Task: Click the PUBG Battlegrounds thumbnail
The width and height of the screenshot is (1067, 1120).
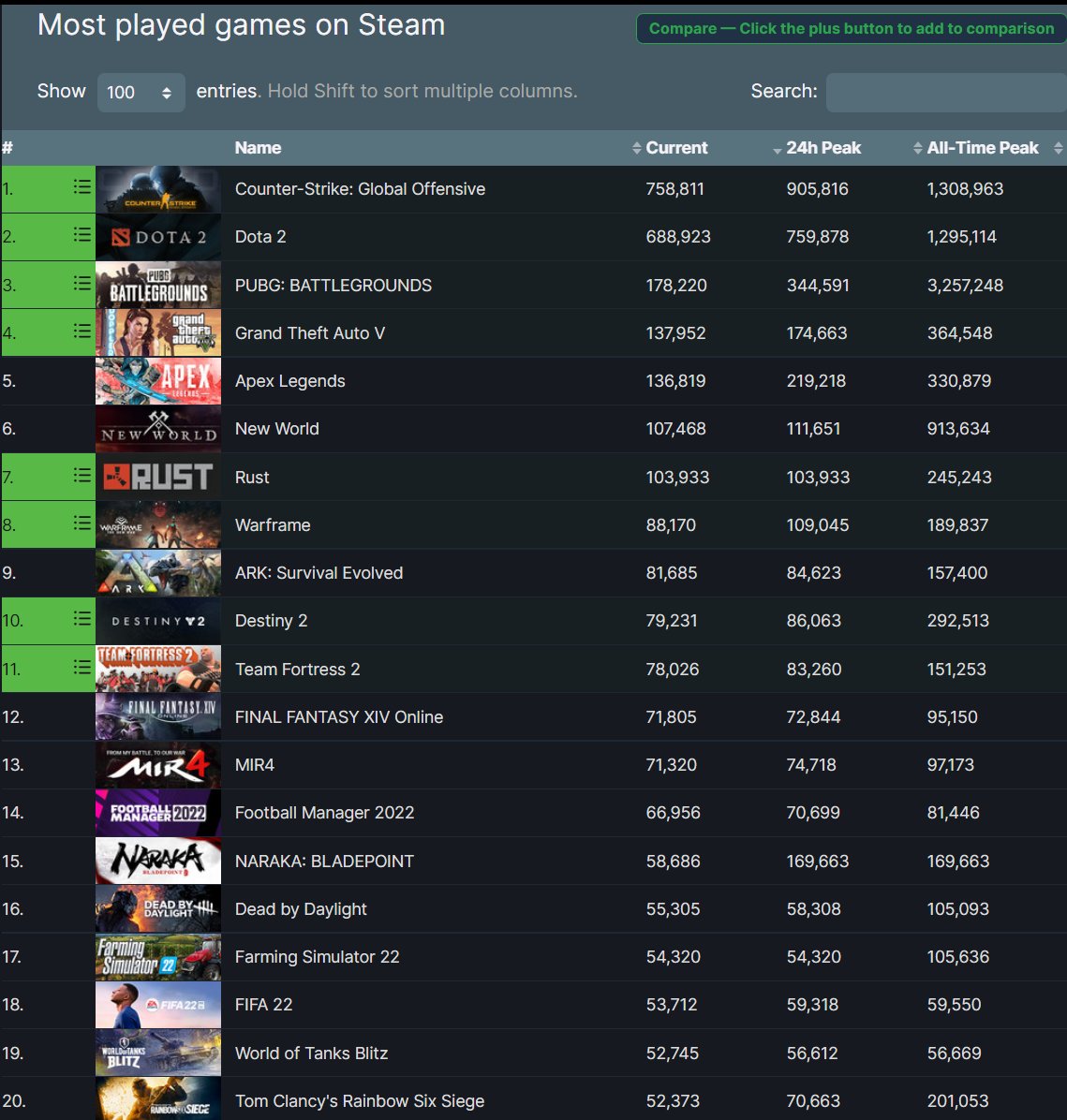Action: [x=158, y=285]
